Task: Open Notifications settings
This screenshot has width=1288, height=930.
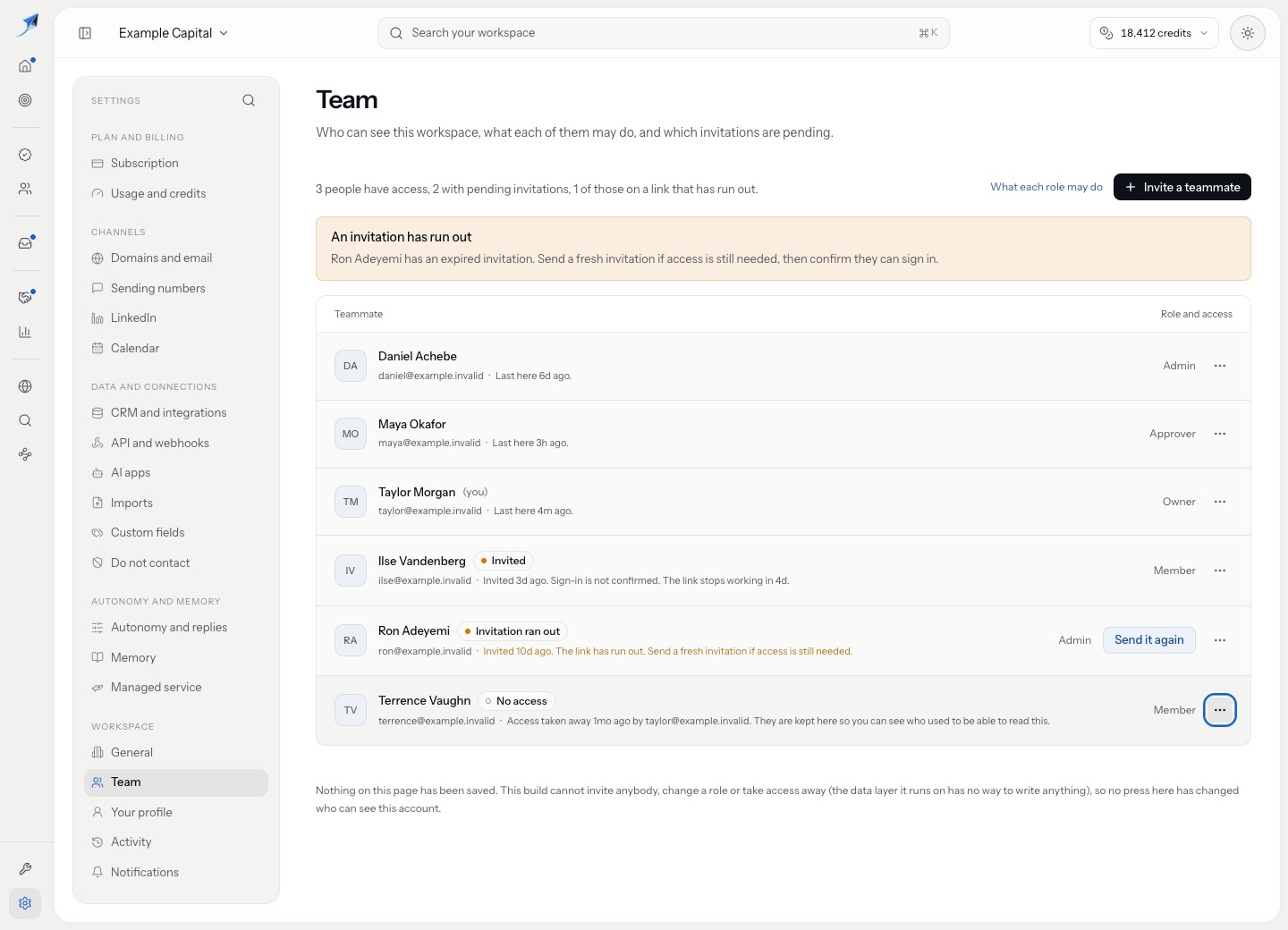Action: click(176, 872)
